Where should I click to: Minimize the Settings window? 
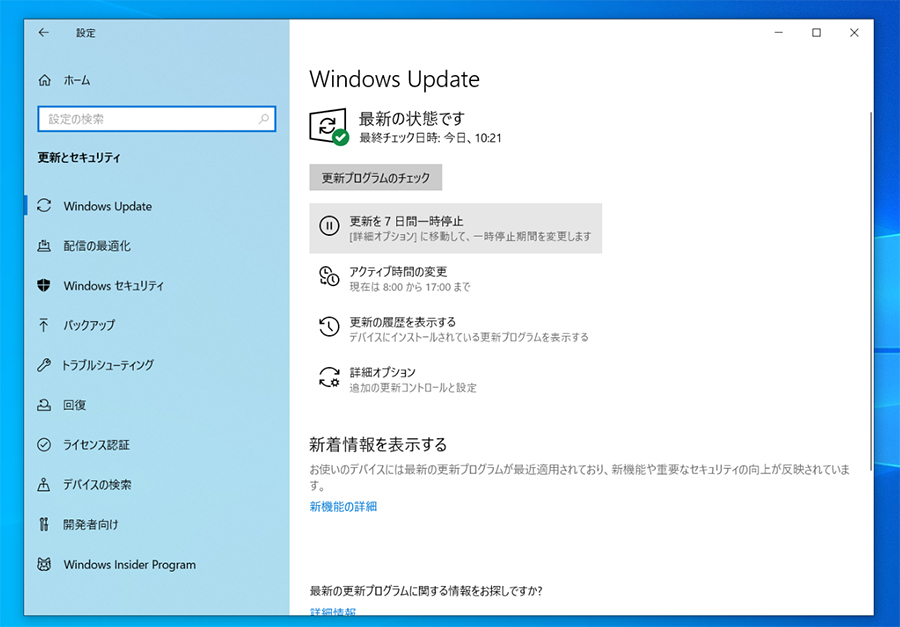point(779,33)
